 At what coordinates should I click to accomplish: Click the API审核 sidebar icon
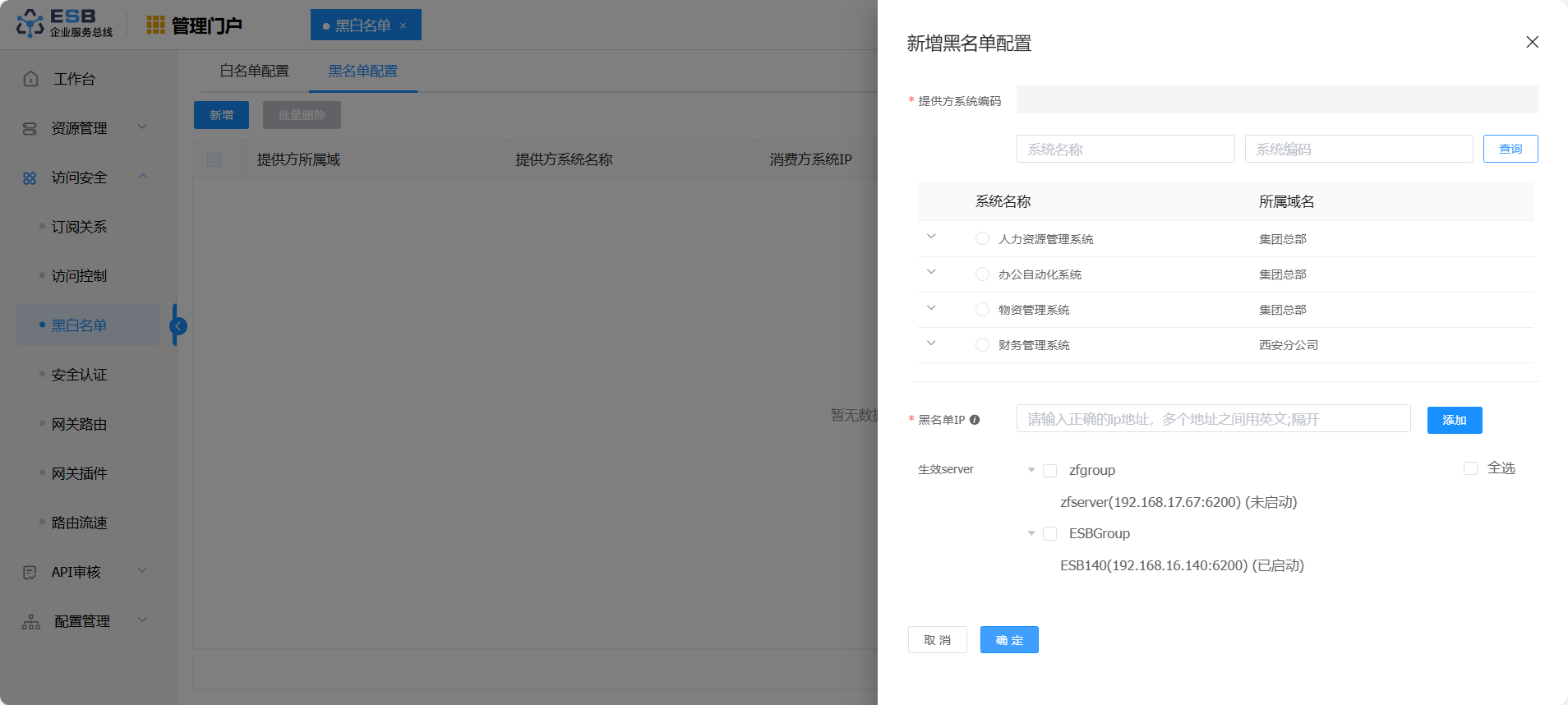click(x=30, y=573)
